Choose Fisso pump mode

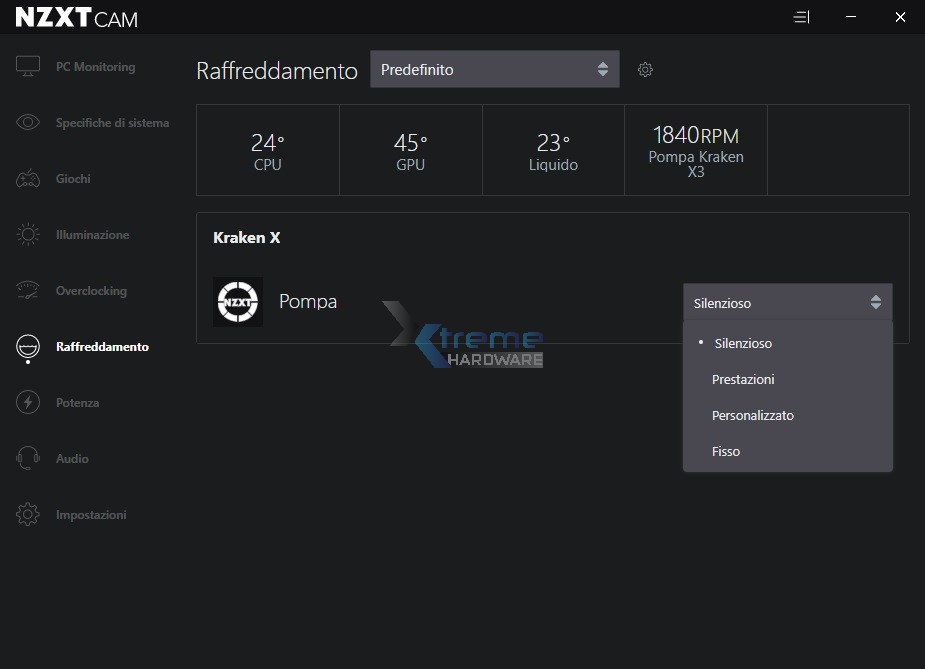point(726,451)
